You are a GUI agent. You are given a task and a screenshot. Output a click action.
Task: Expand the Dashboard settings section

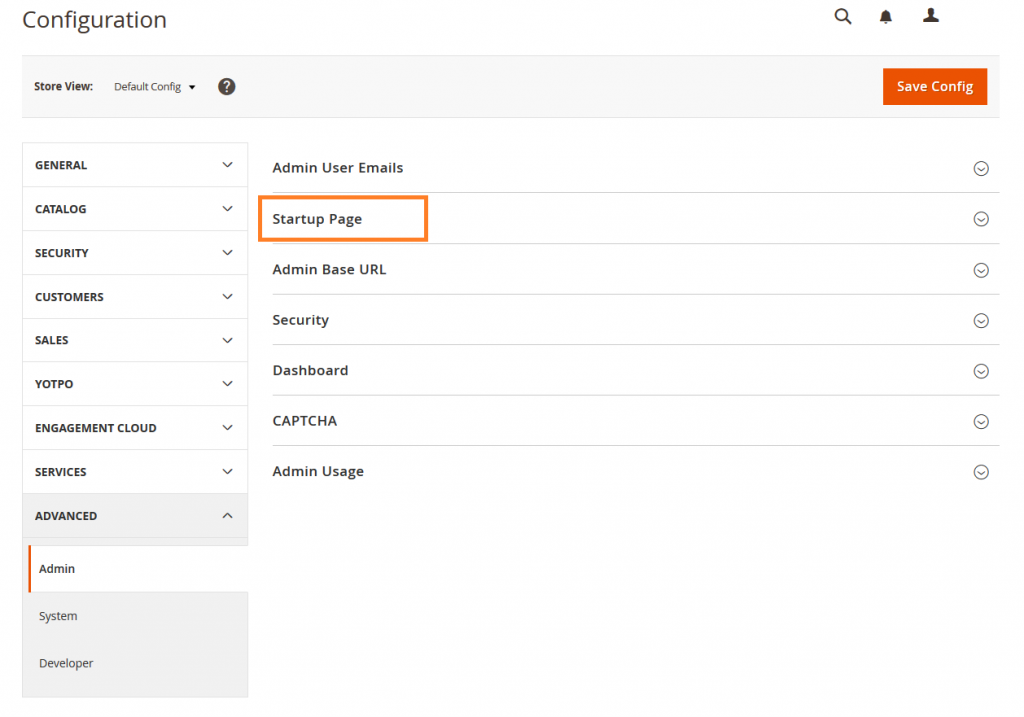(x=981, y=370)
